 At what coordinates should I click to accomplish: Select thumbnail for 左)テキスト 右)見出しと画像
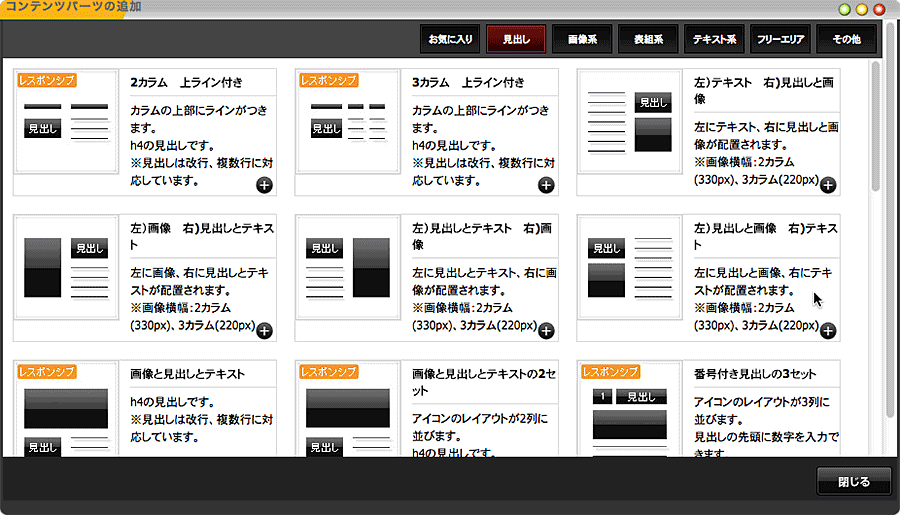coord(630,121)
